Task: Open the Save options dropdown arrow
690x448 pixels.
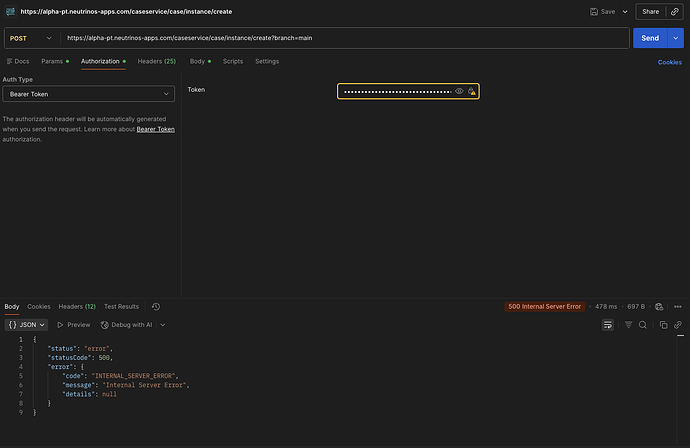Action: tap(625, 12)
